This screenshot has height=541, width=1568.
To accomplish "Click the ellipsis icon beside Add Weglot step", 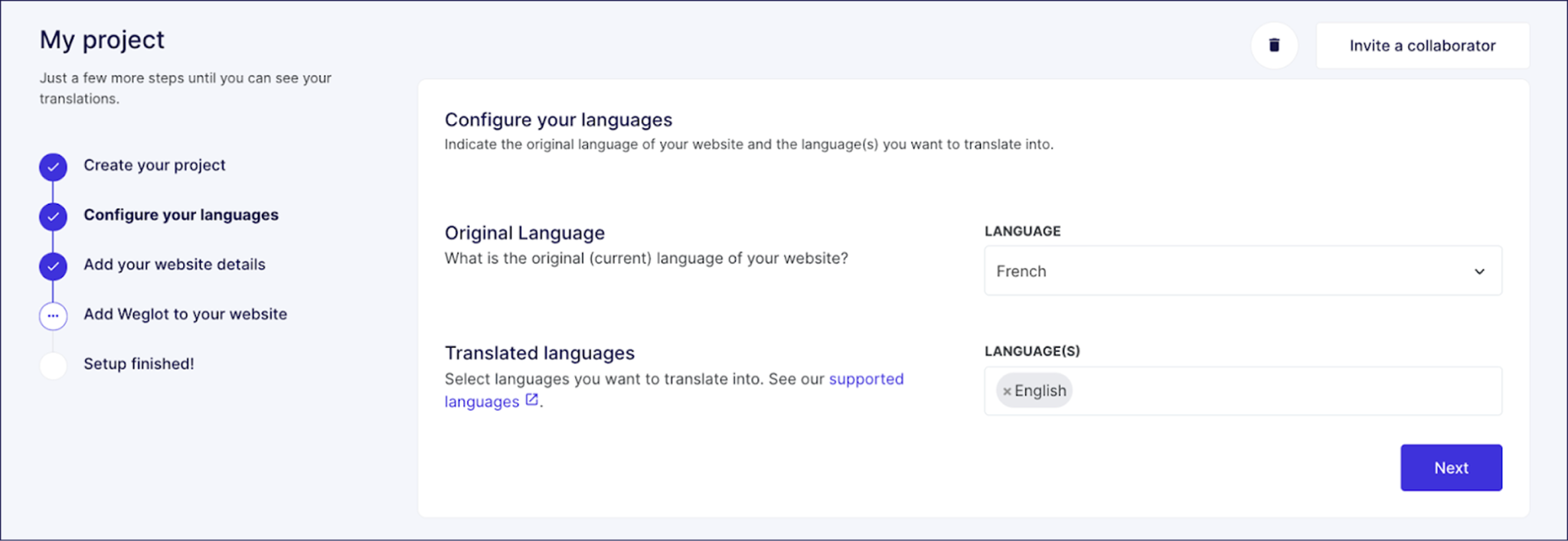I will [53, 315].
